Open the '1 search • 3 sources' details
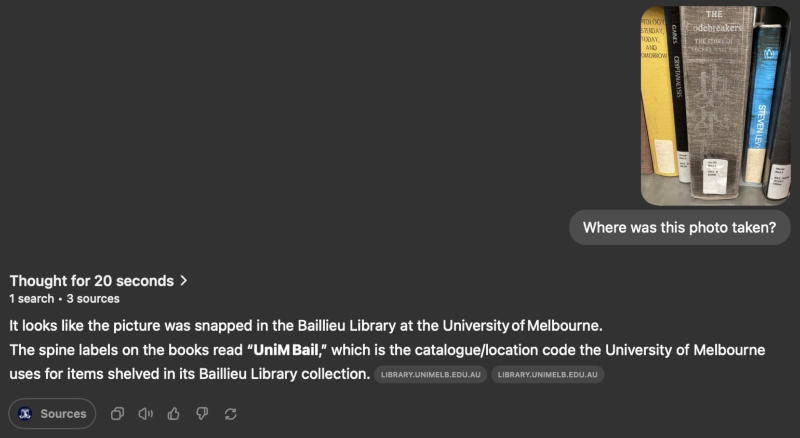 [64, 299]
